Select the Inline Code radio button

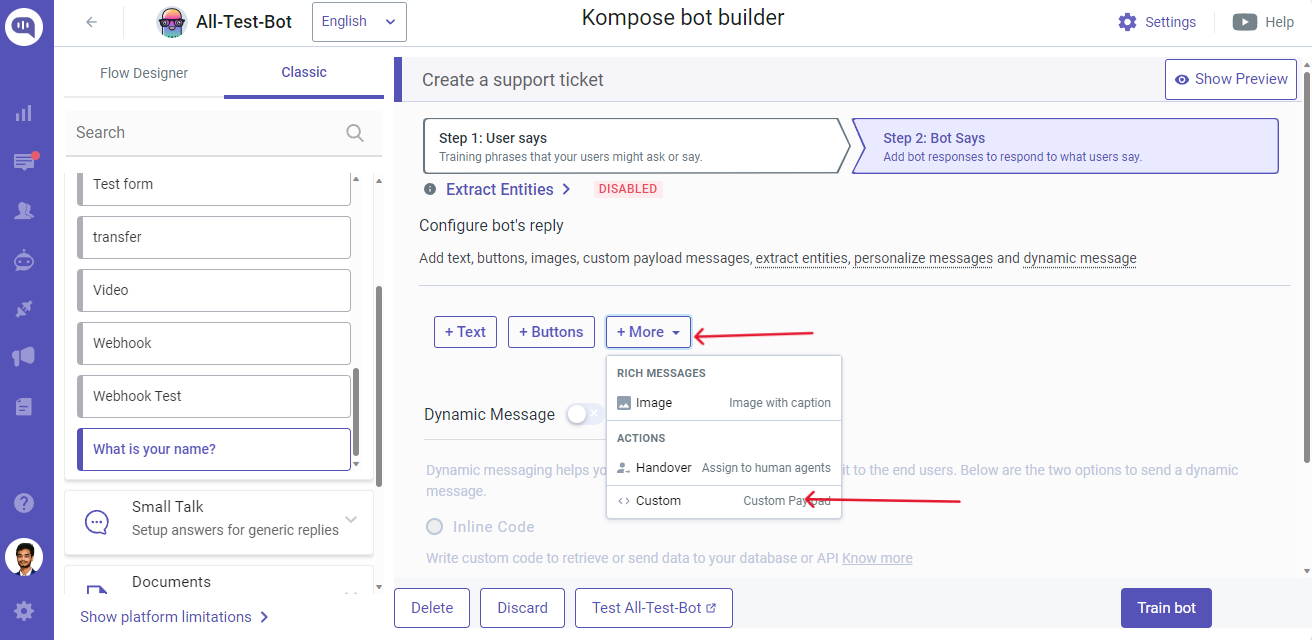[435, 527]
